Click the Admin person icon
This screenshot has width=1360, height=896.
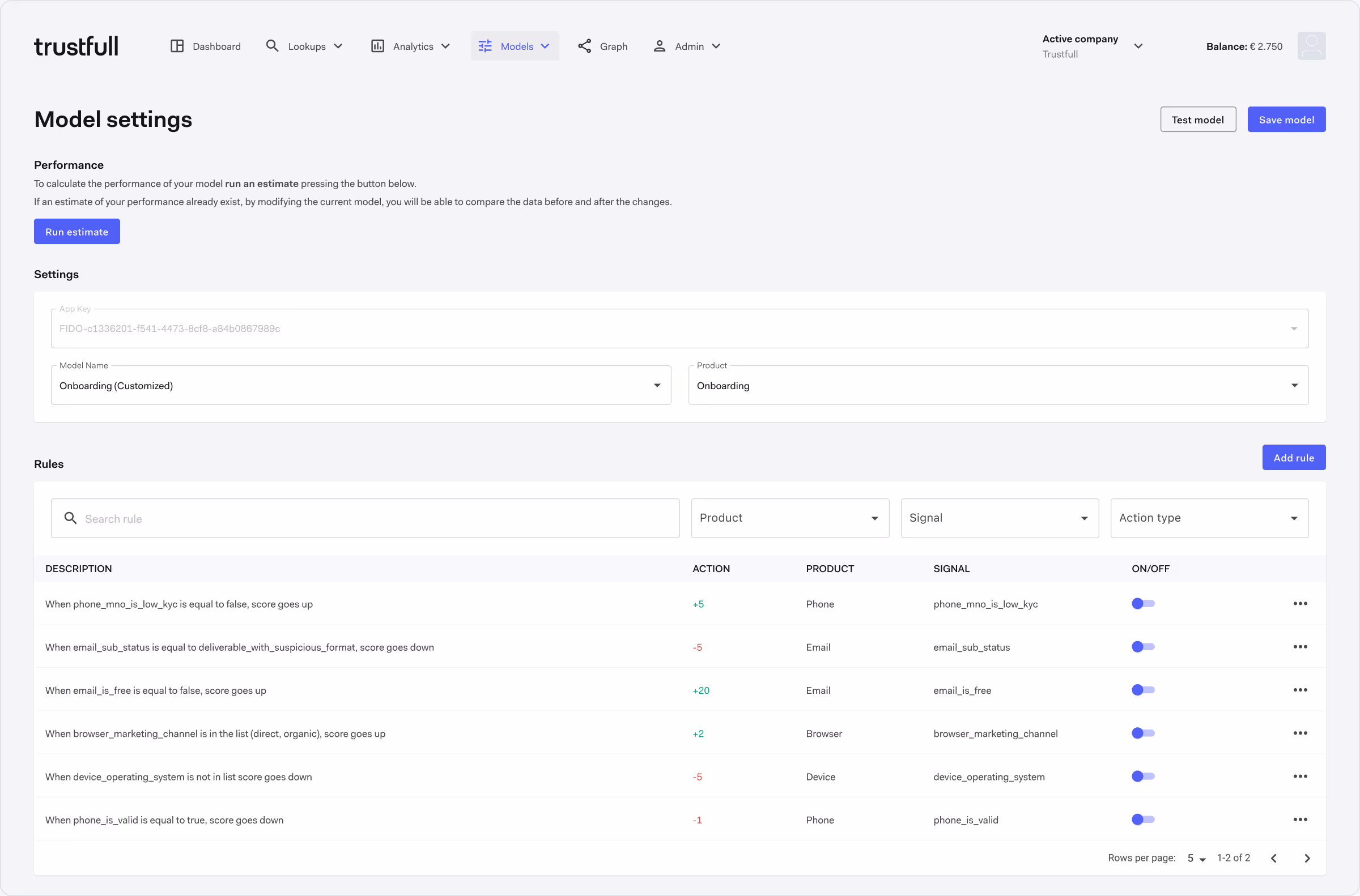click(x=659, y=46)
